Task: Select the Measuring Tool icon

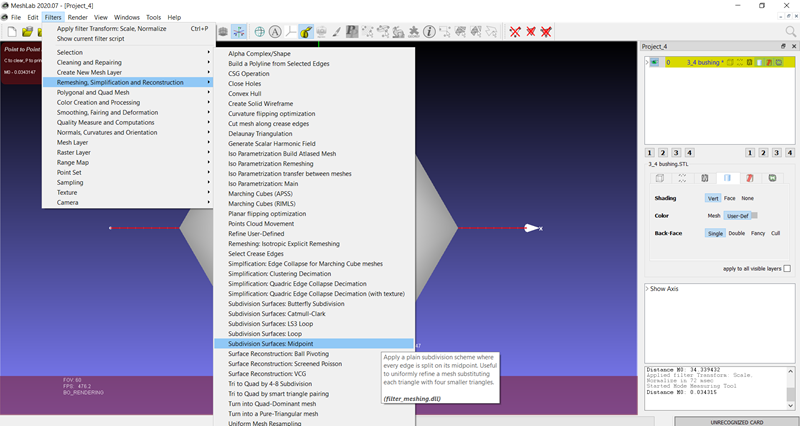Action: tap(306, 32)
